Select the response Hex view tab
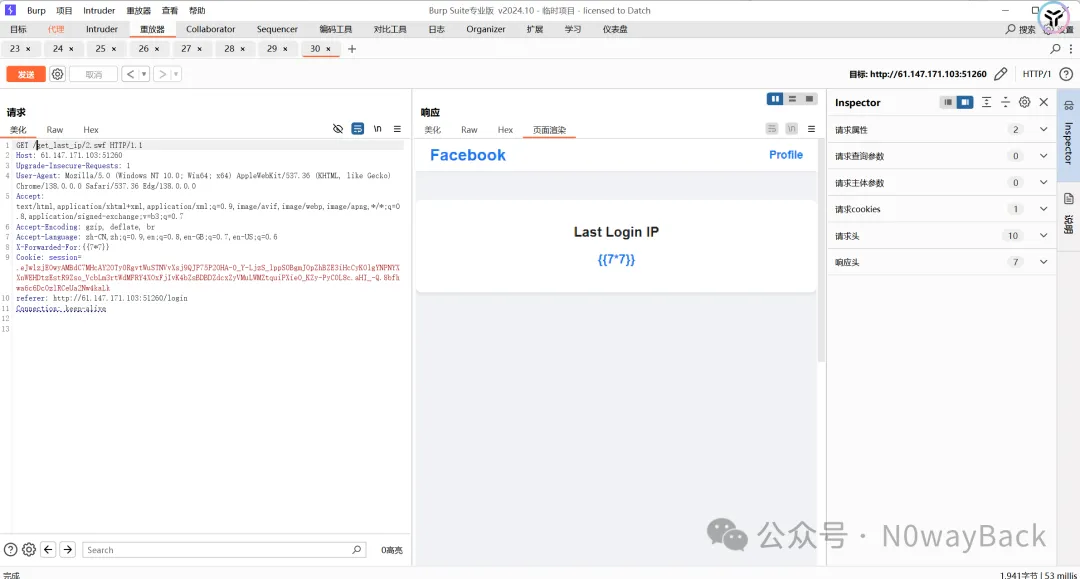This screenshot has height=579, width=1080. pyautogui.click(x=506, y=129)
